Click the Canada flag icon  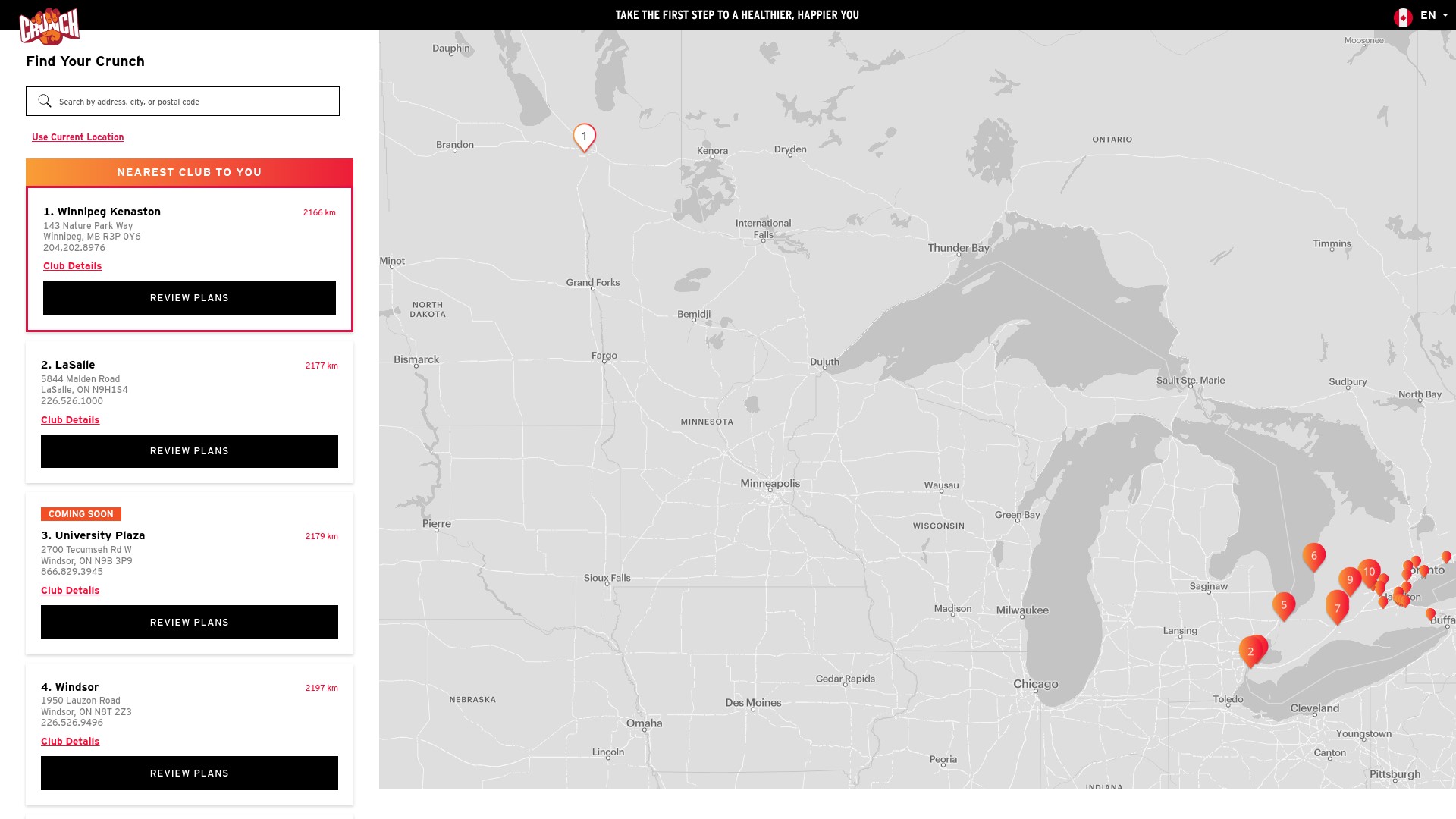(1403, 16)
